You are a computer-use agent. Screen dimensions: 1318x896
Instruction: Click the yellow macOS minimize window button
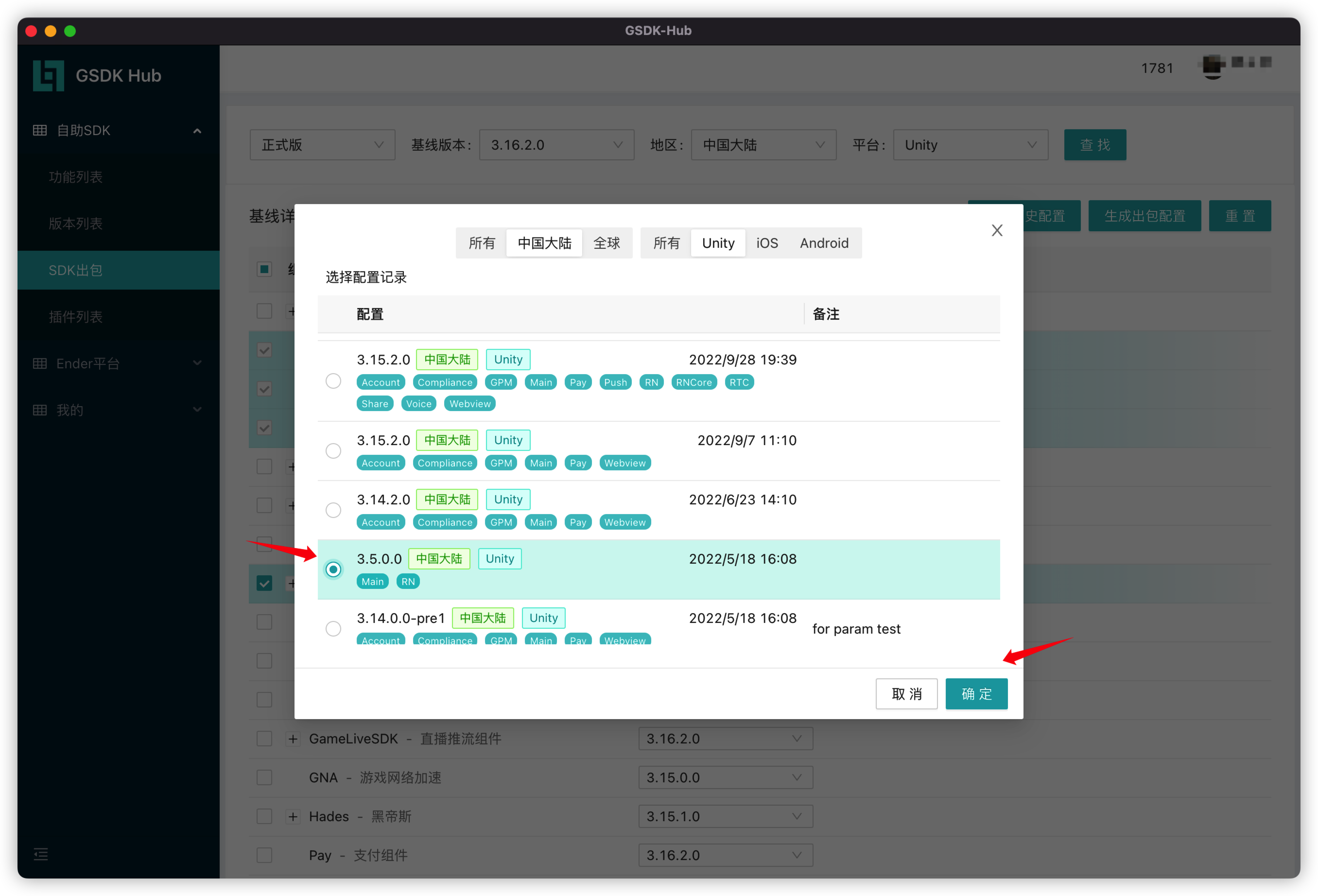[51, 31]
